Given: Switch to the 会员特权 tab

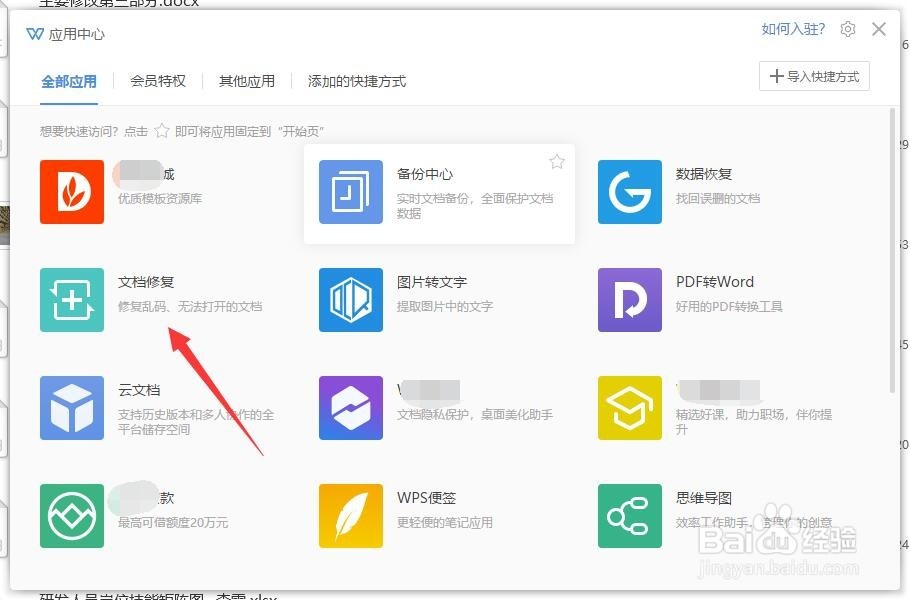Looking at the screenshot, I should 158,81.
